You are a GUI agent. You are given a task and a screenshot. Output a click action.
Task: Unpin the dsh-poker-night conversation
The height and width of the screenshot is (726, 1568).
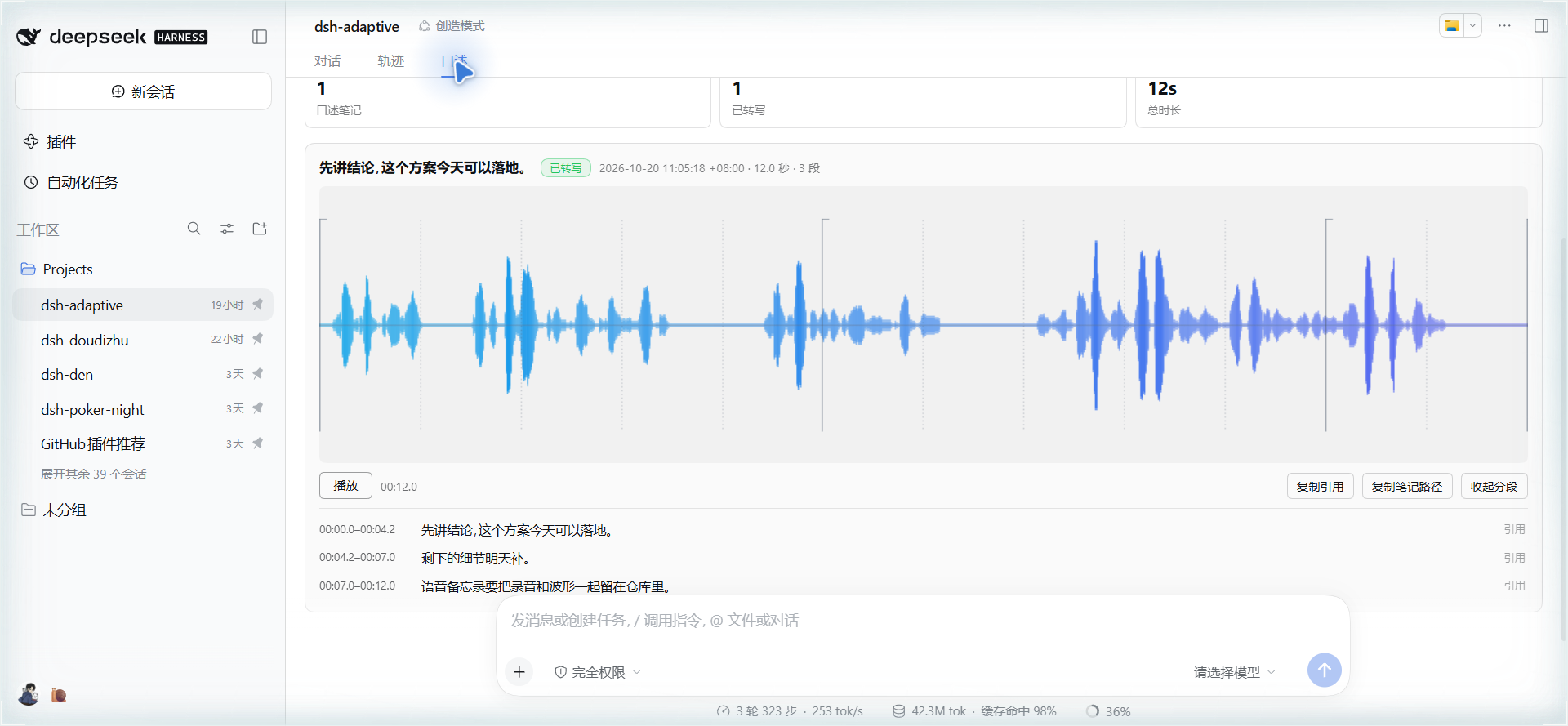[x=258, y=408]
